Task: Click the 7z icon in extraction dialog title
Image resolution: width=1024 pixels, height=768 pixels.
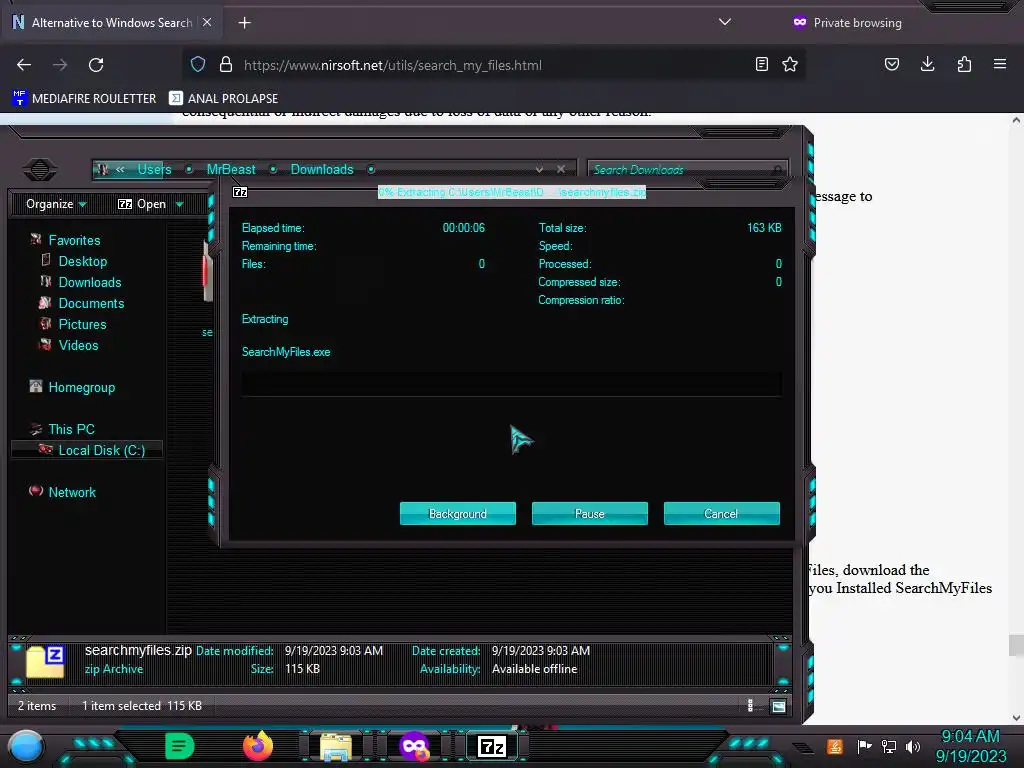Action: tap(240, 192)
